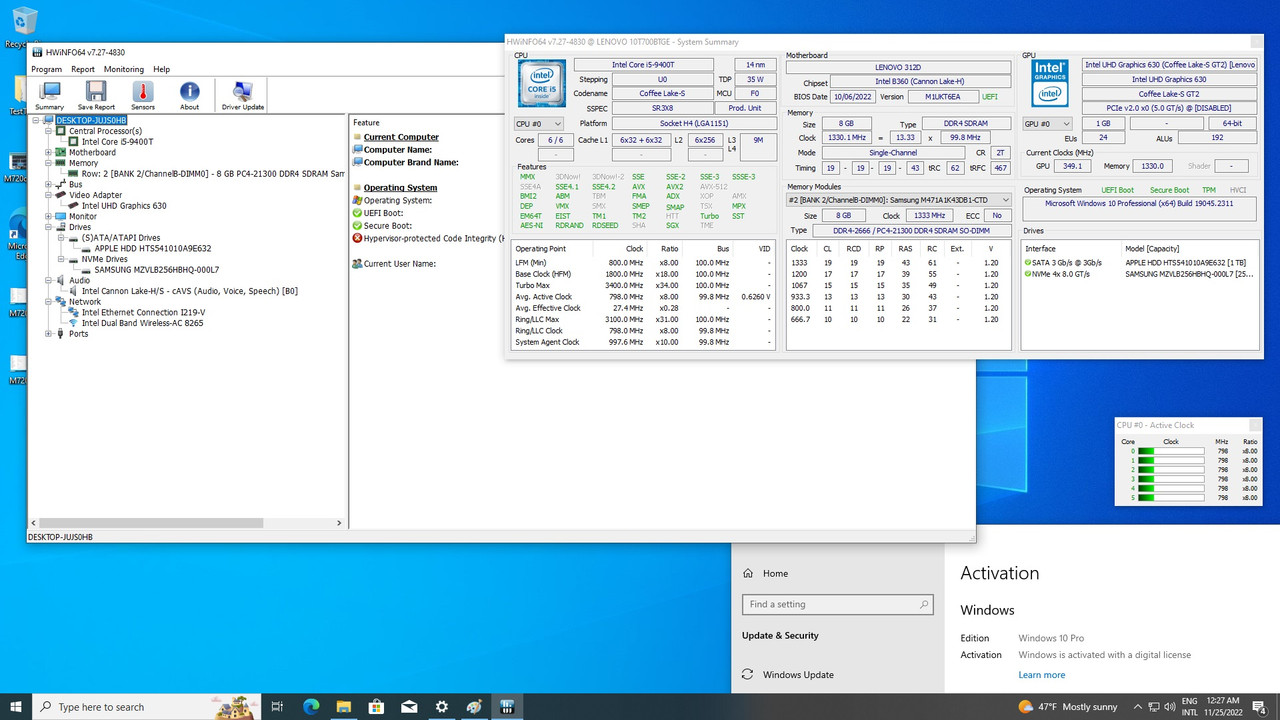Collapse the Memory tree node
This screenshot has height=720, width=1280.
49,163
